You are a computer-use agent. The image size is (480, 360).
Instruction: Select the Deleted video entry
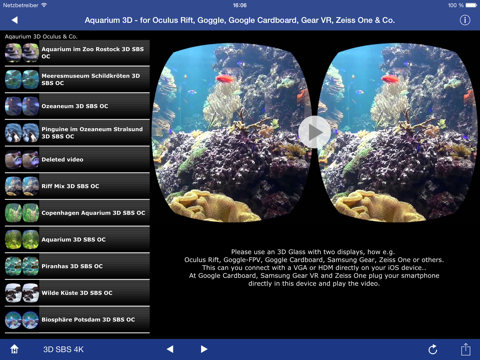click(x=77, y=159)
